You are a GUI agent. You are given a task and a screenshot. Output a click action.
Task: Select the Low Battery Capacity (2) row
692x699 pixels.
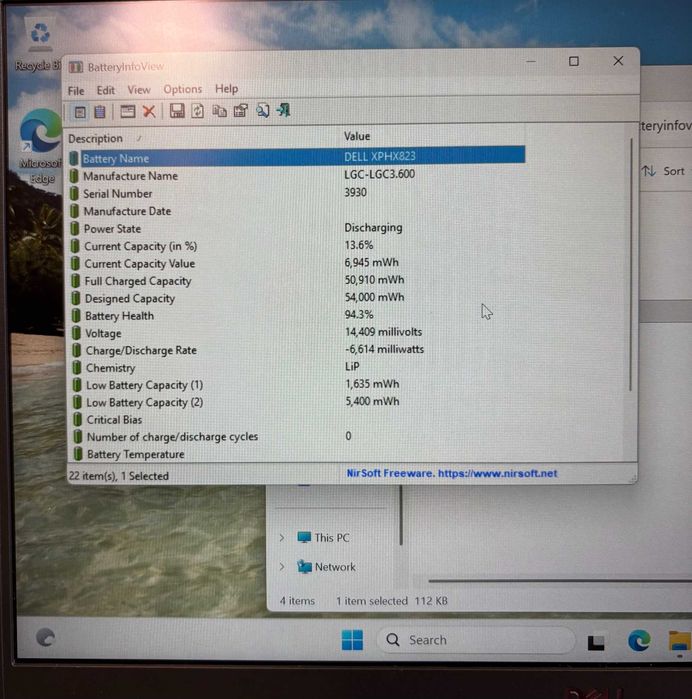point(297,402)
